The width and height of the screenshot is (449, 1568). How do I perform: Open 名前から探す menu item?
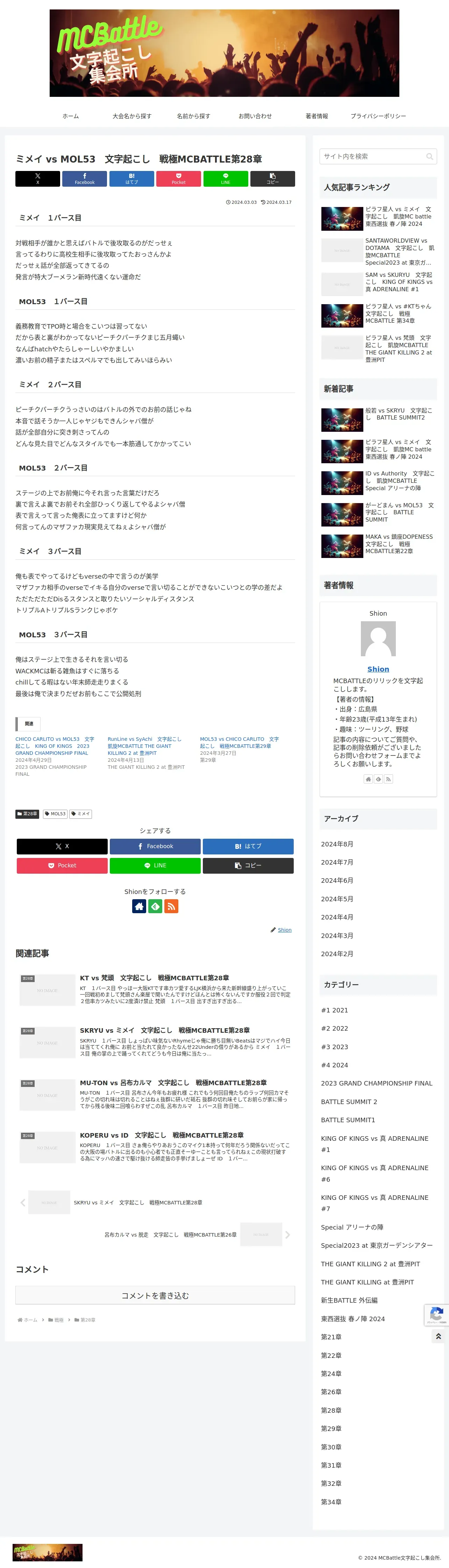[193, 116]
